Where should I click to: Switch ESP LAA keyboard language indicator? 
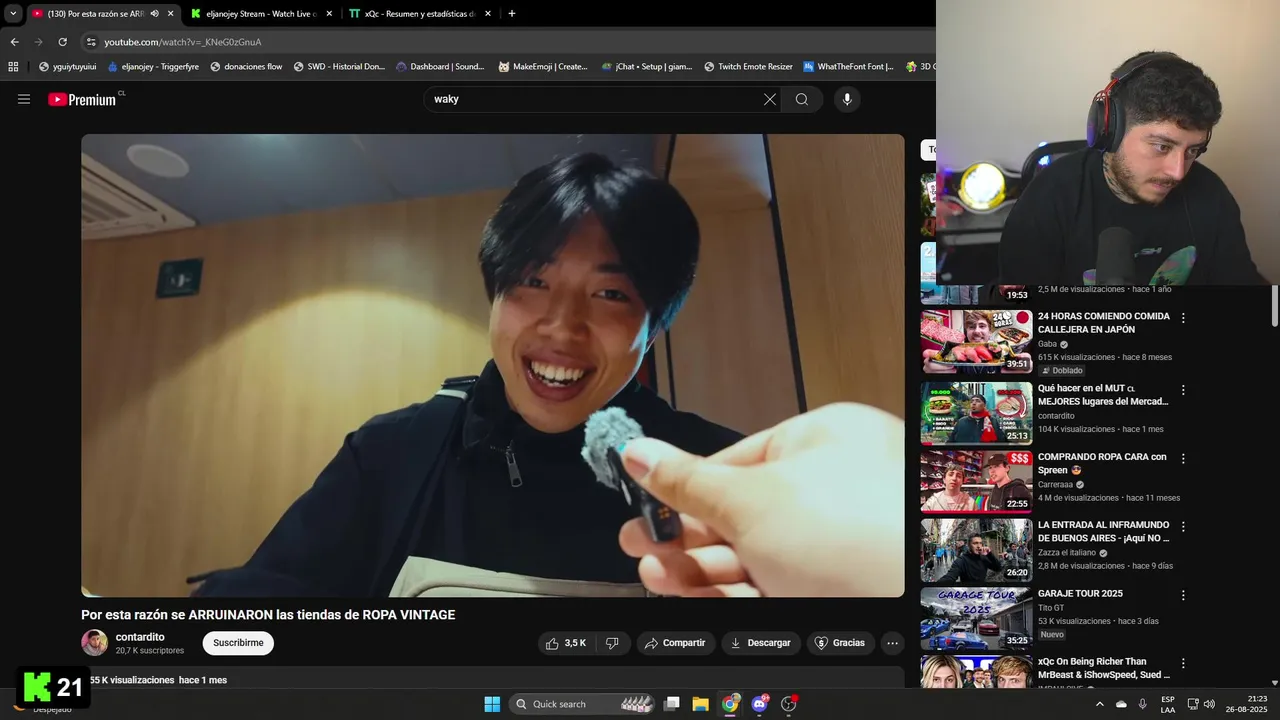pyautogui.click(x=1168, y=704)
